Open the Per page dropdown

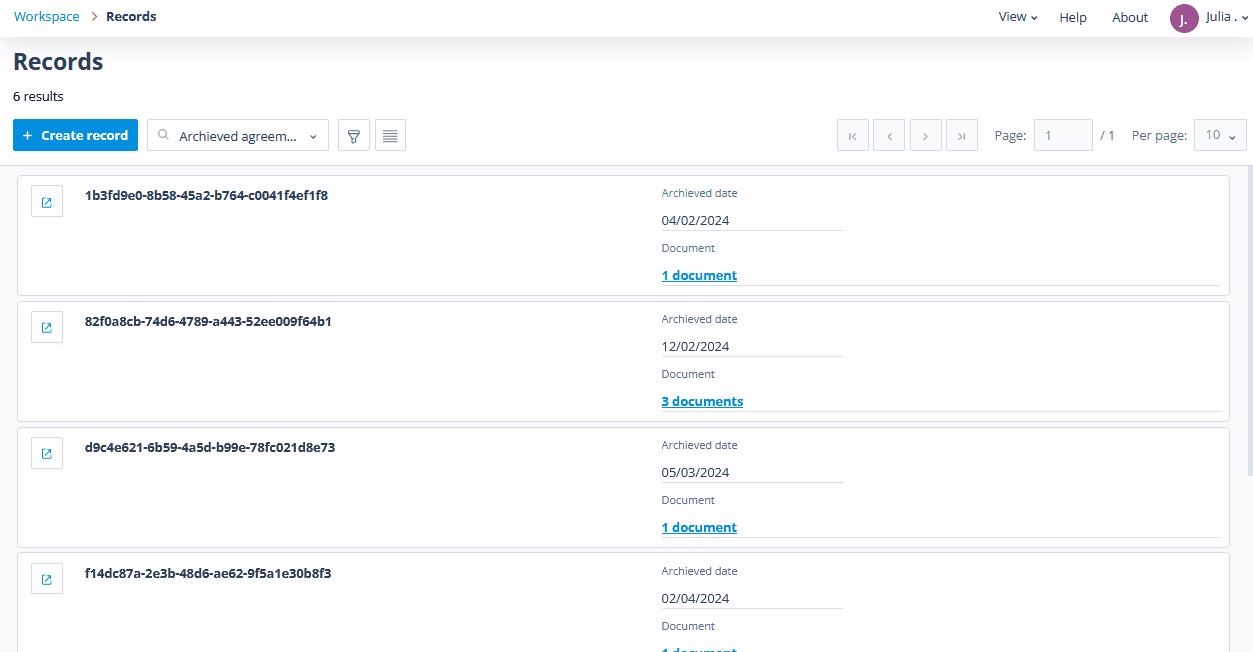[1220, 136]
